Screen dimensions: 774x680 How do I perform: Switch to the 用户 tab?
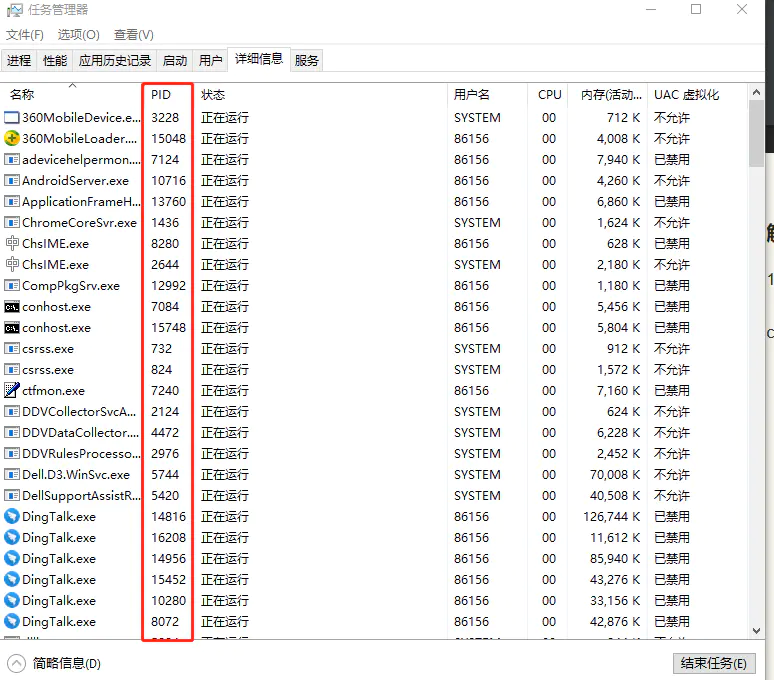click(x=211, y=60)
